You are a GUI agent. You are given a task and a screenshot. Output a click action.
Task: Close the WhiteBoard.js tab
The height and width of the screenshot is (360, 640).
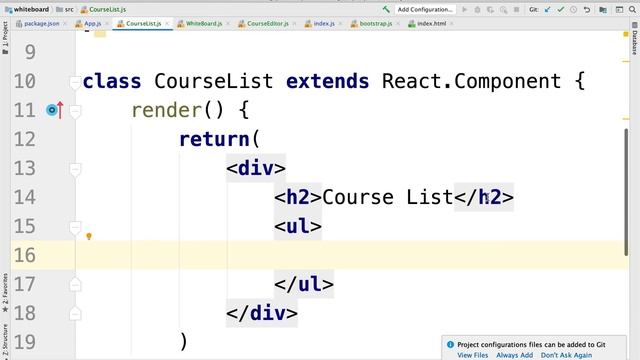pos(228,24)
